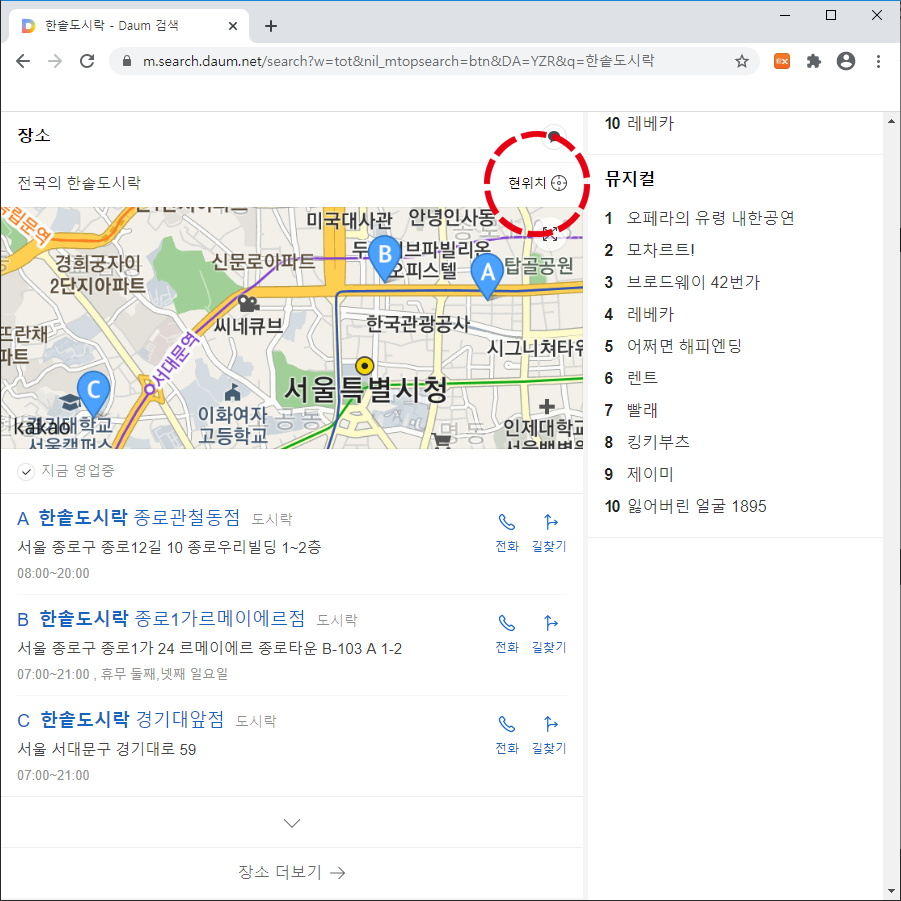Call 종로1가르메이에르점 via phone icon
The width and height of the screenshot is (901, 901).
(x=507, y=634)
